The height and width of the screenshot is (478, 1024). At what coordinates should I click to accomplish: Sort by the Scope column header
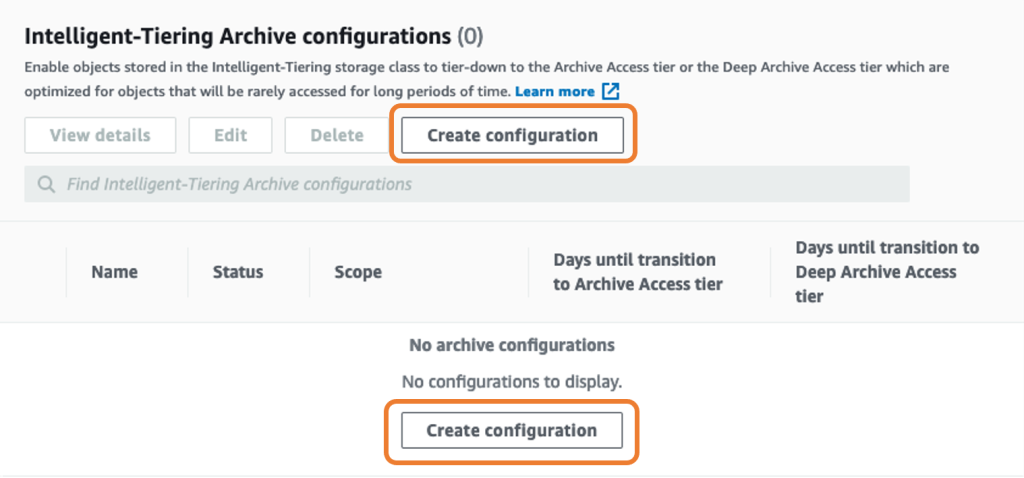358,272
